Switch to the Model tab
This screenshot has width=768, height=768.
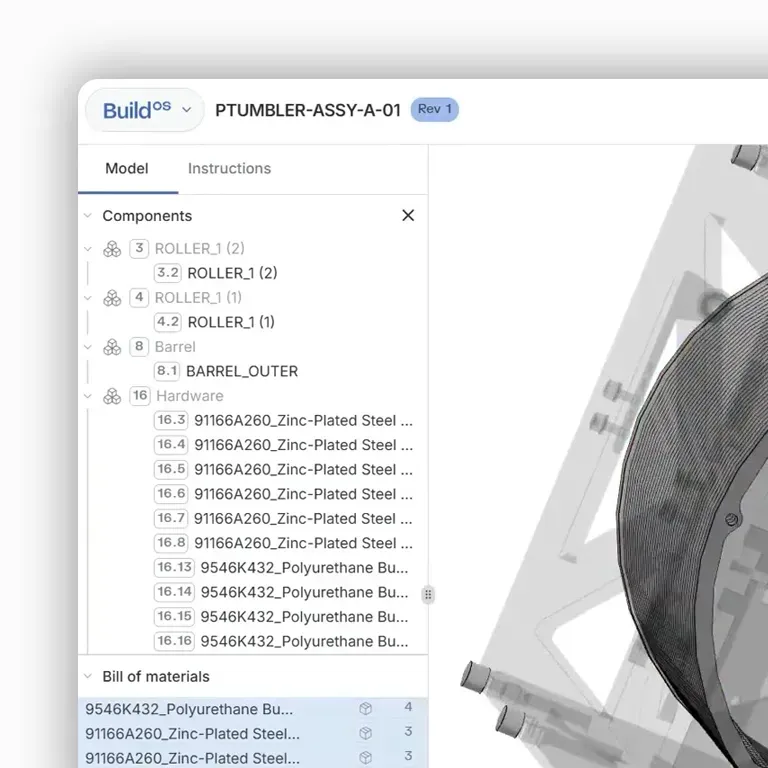click(x=127, y=168)
